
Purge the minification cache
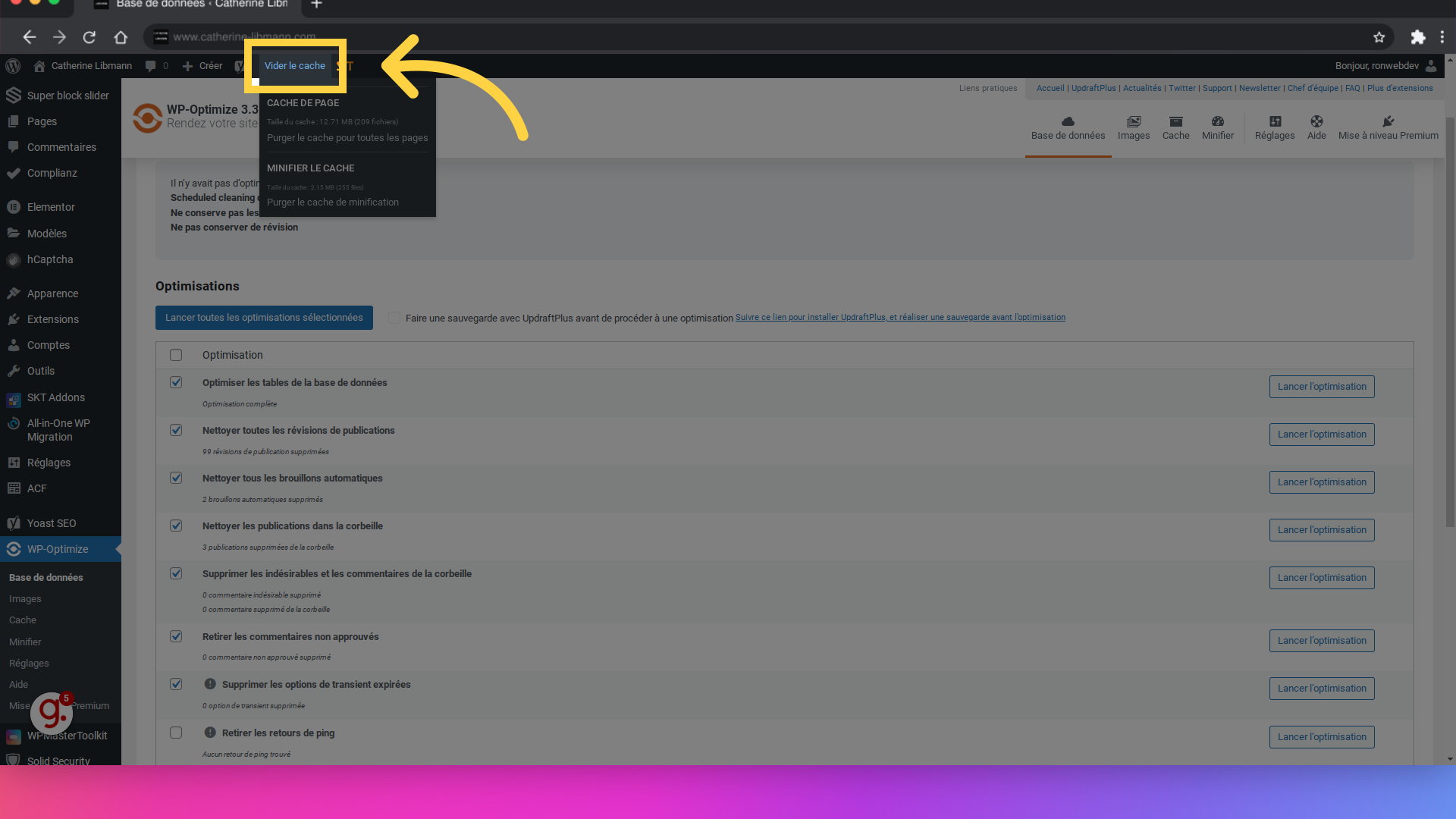[x=333, y=202]
